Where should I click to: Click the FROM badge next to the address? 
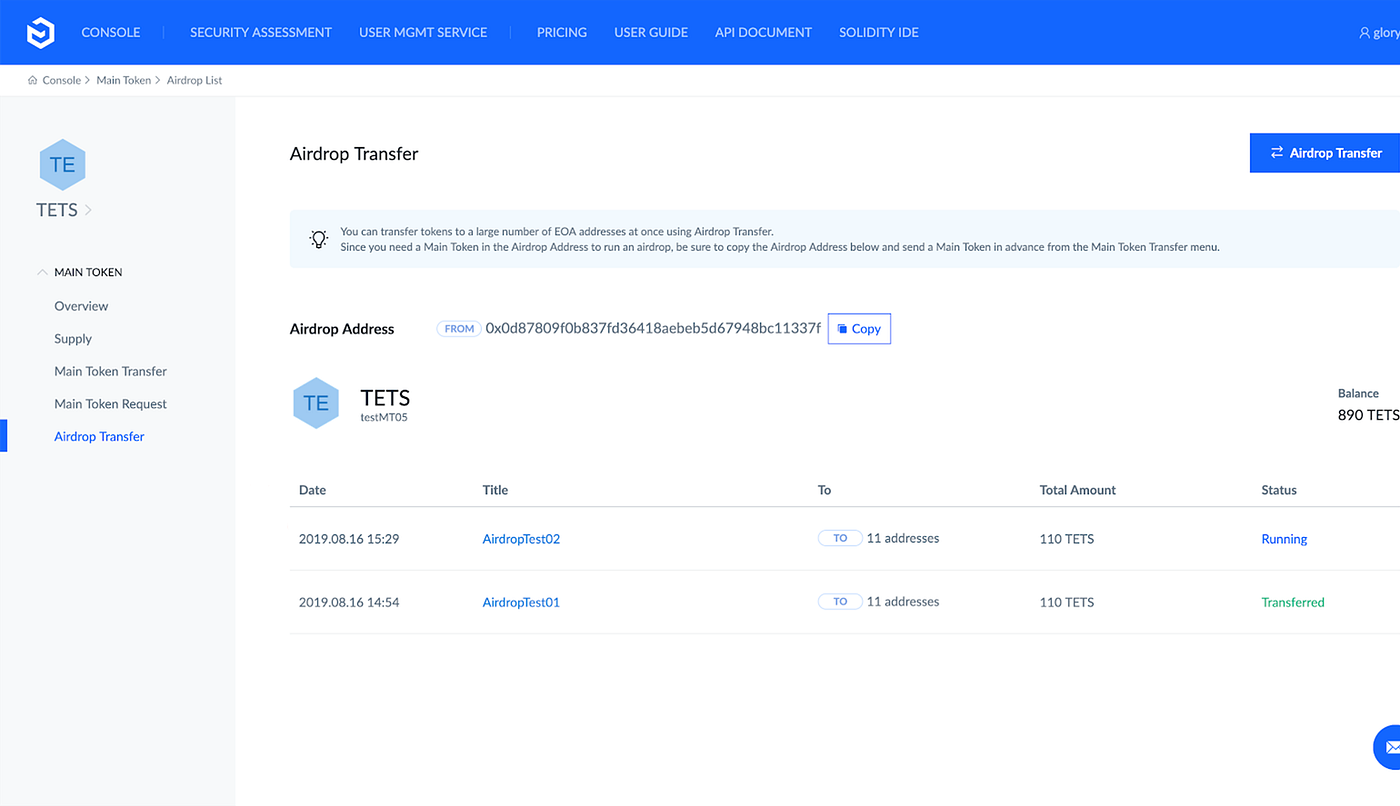pyautogui.click(x=459, y=329)
